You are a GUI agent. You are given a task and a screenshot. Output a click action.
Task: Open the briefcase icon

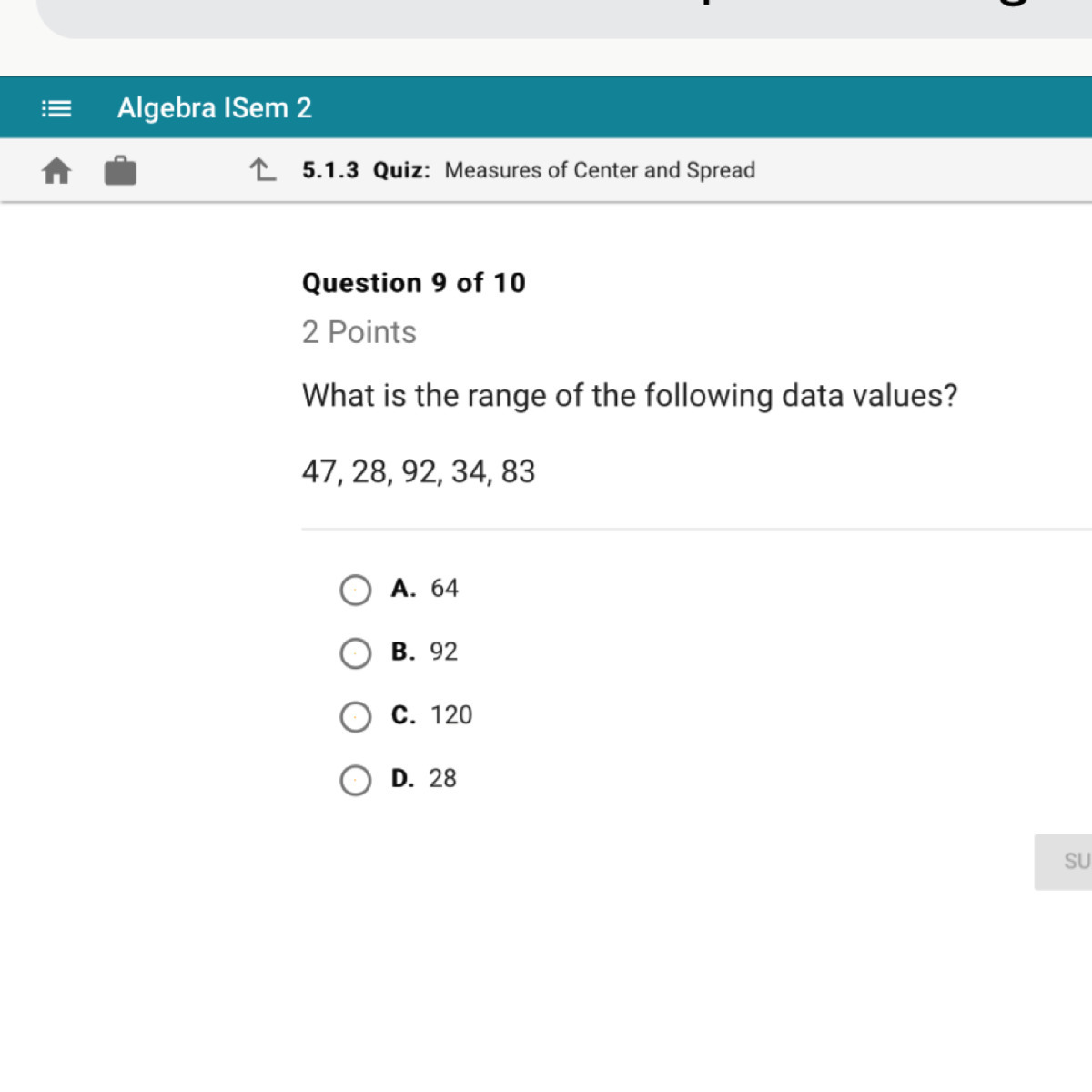120,170
